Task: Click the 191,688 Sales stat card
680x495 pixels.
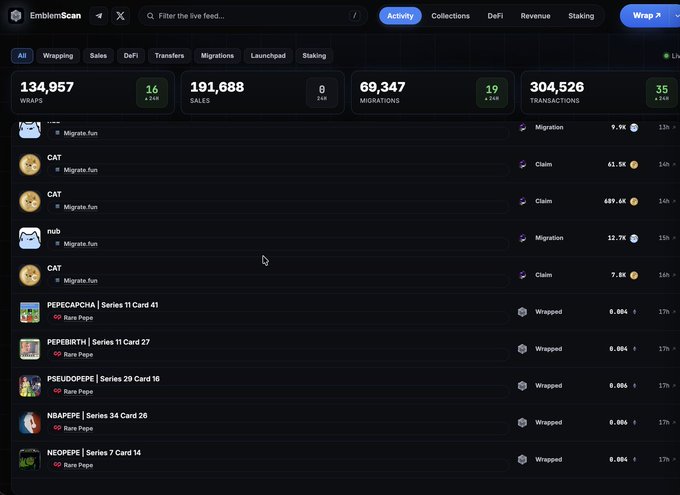Action: click(x=262, y=92)
